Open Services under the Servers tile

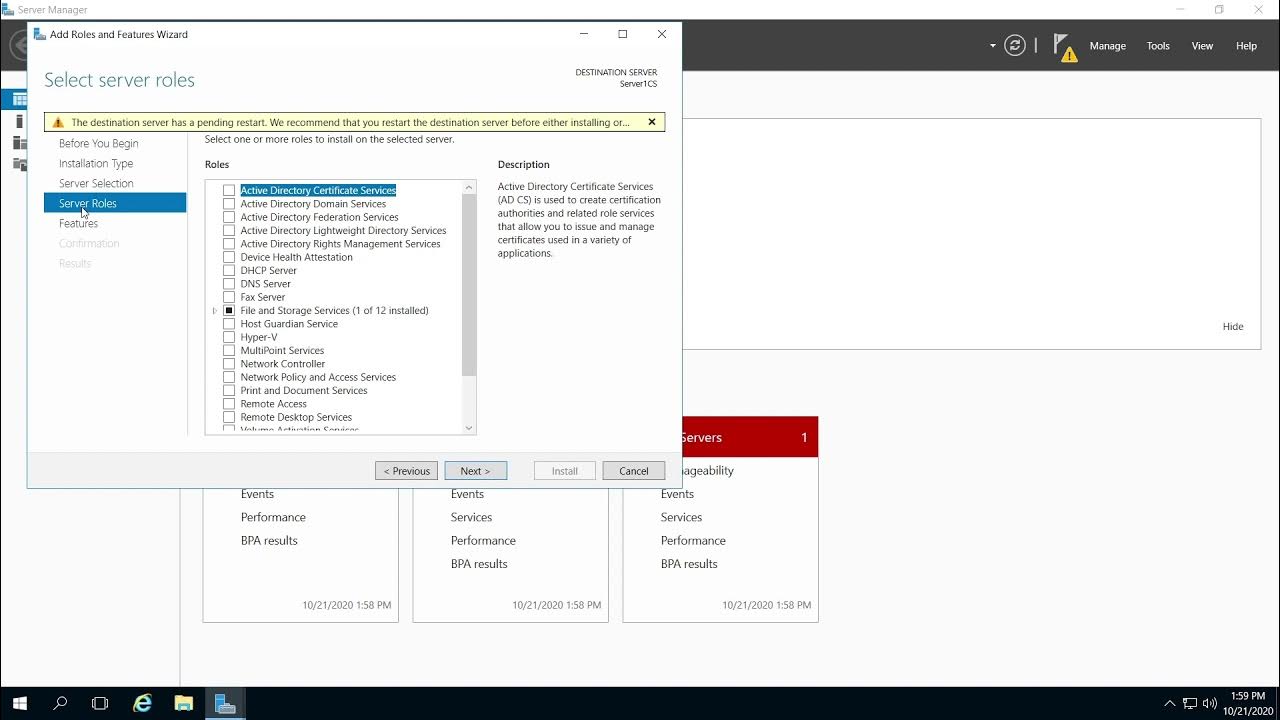click(681, 517)
